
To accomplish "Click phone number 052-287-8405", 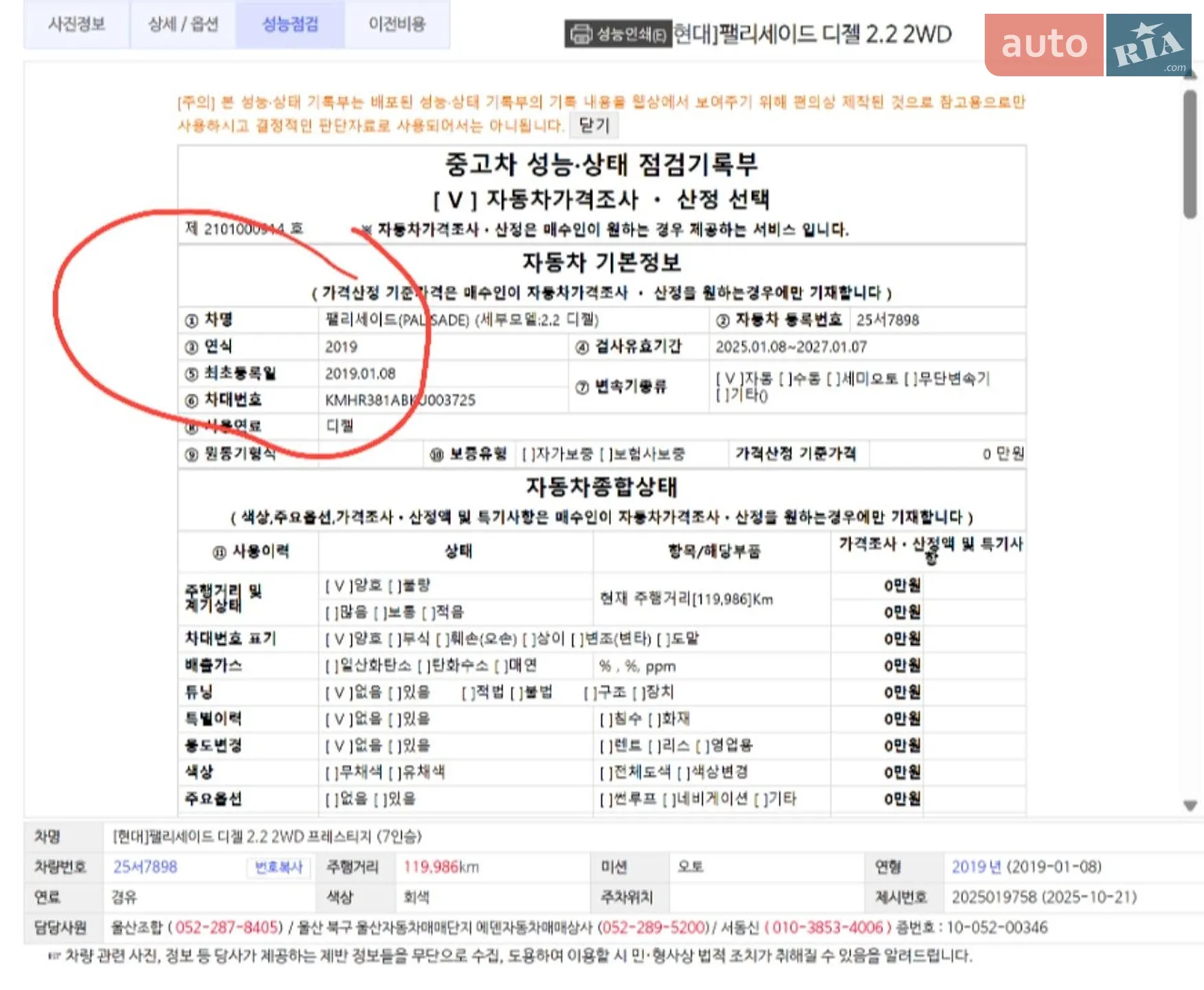I will [x=226, y=927].
